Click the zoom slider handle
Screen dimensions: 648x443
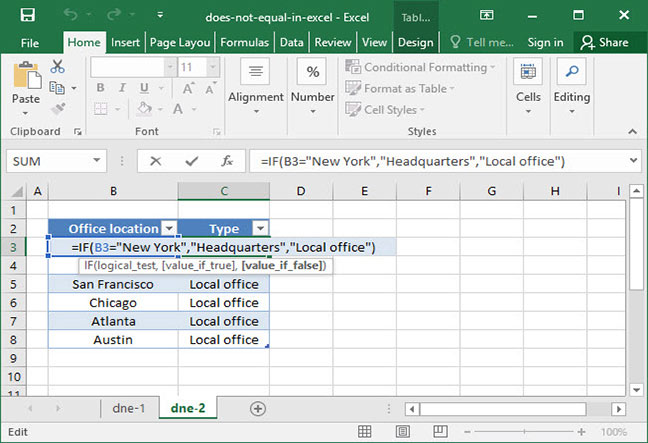(524, 432)
